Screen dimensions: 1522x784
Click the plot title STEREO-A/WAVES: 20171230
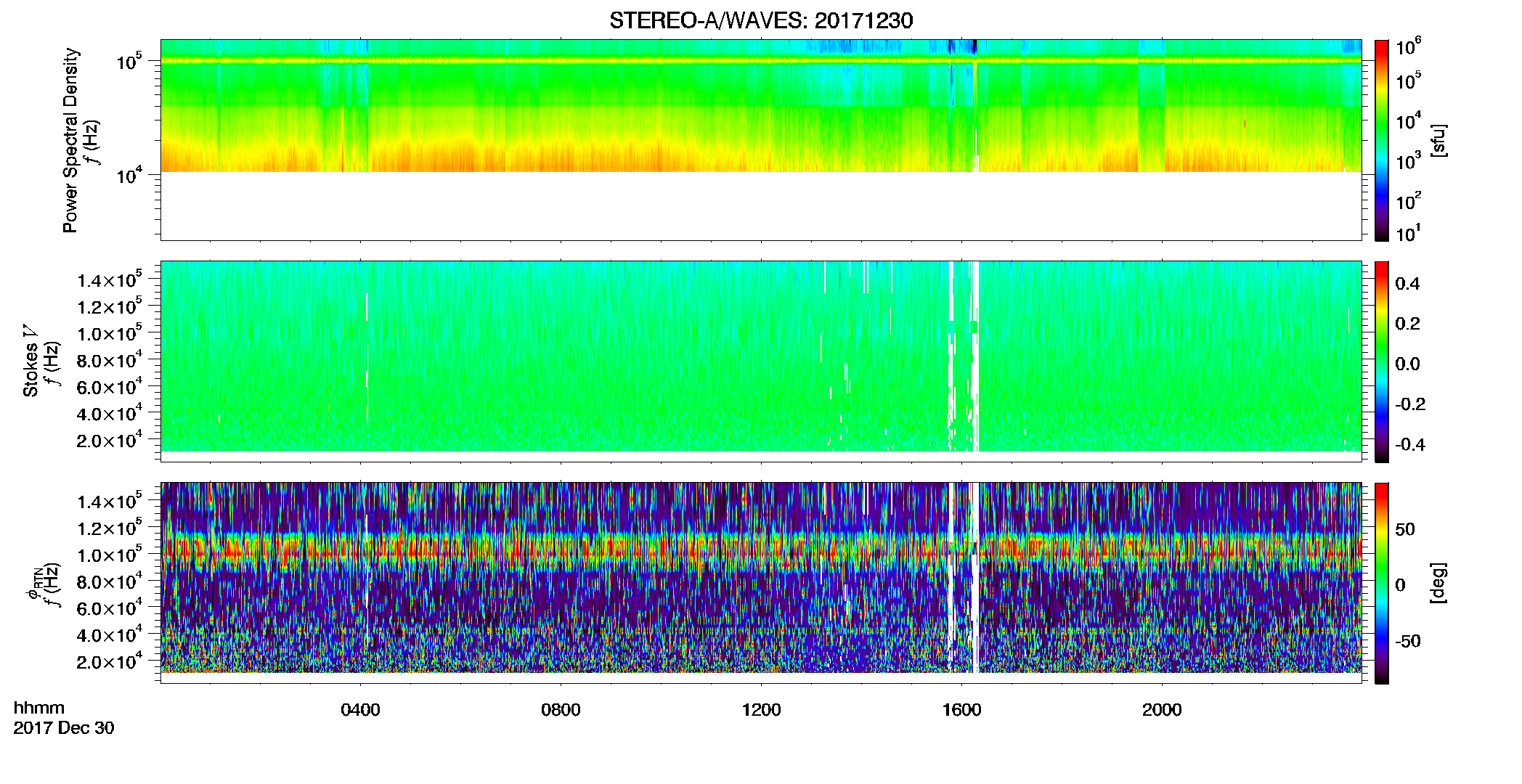coord(761,20)
